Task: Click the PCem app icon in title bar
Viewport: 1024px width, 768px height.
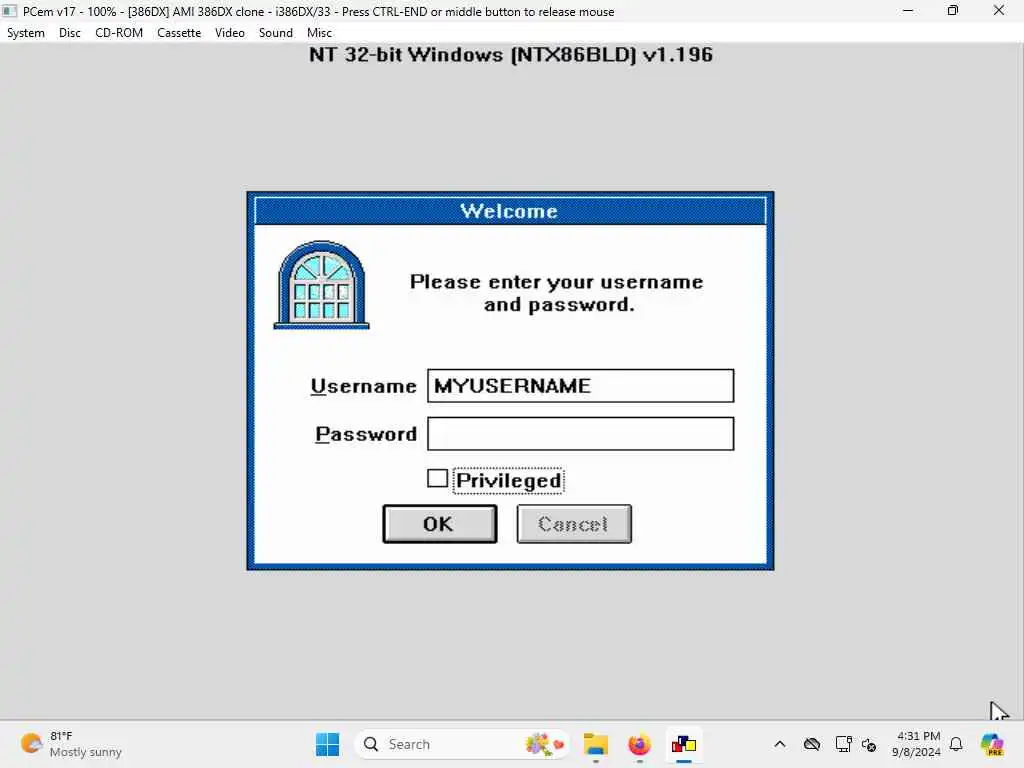Action: 9,11
